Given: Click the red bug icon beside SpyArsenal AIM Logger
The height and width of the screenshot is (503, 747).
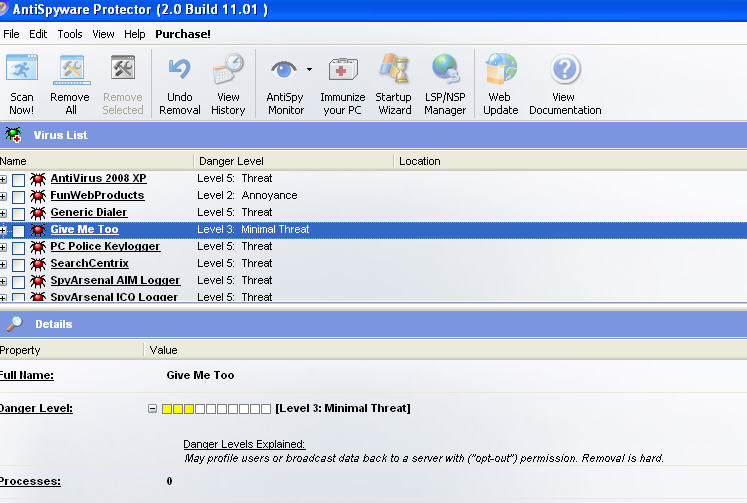Looking at the screenshot, I should point(38,281).
